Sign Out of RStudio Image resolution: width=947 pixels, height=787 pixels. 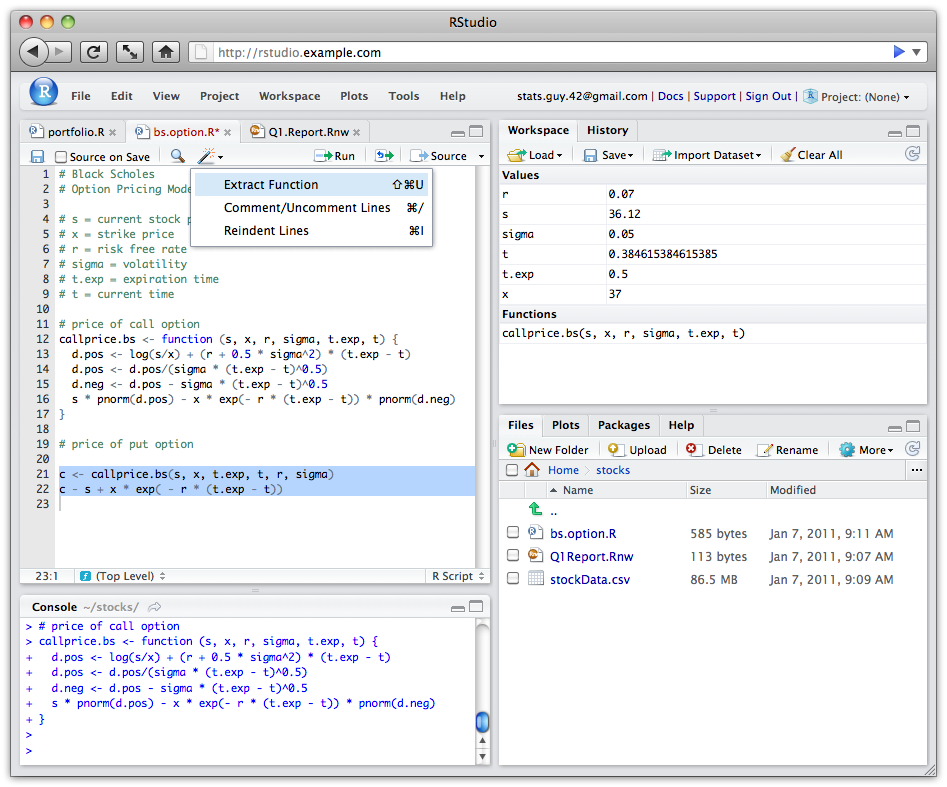(x=768, y=96)
